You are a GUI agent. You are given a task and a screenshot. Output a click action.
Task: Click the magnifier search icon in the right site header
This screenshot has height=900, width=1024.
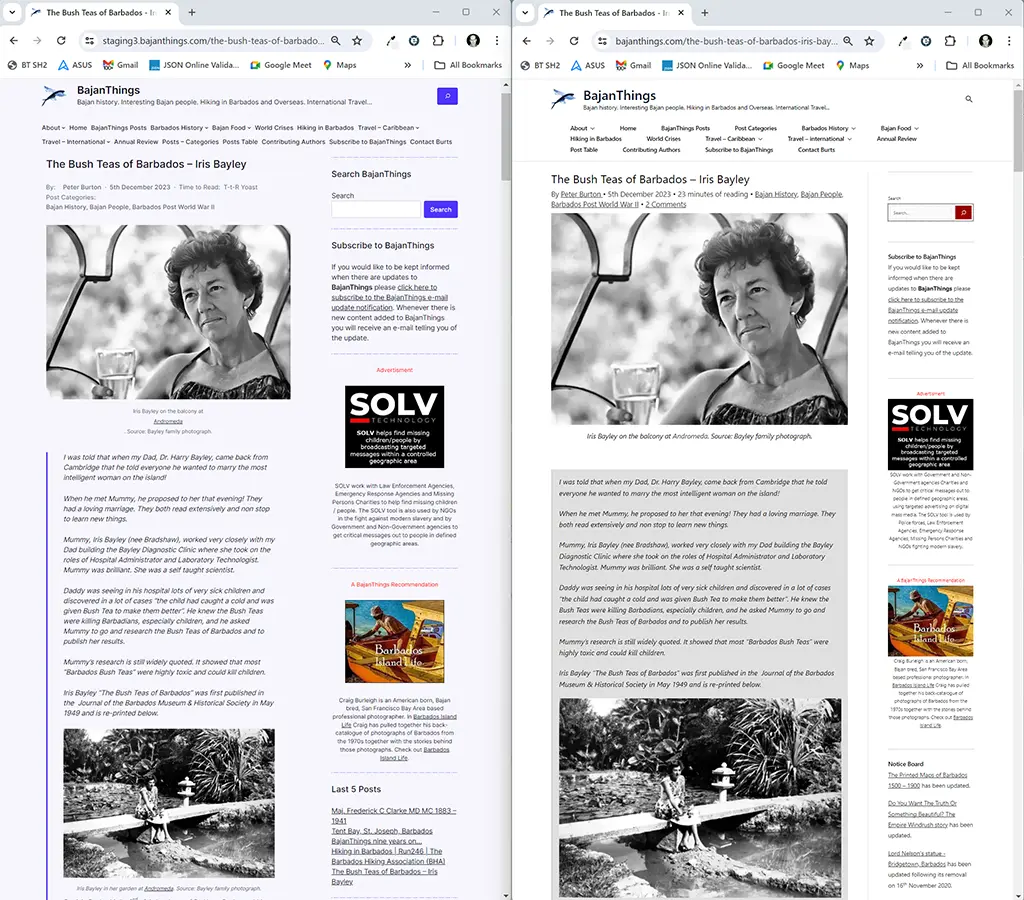[968, 100]
